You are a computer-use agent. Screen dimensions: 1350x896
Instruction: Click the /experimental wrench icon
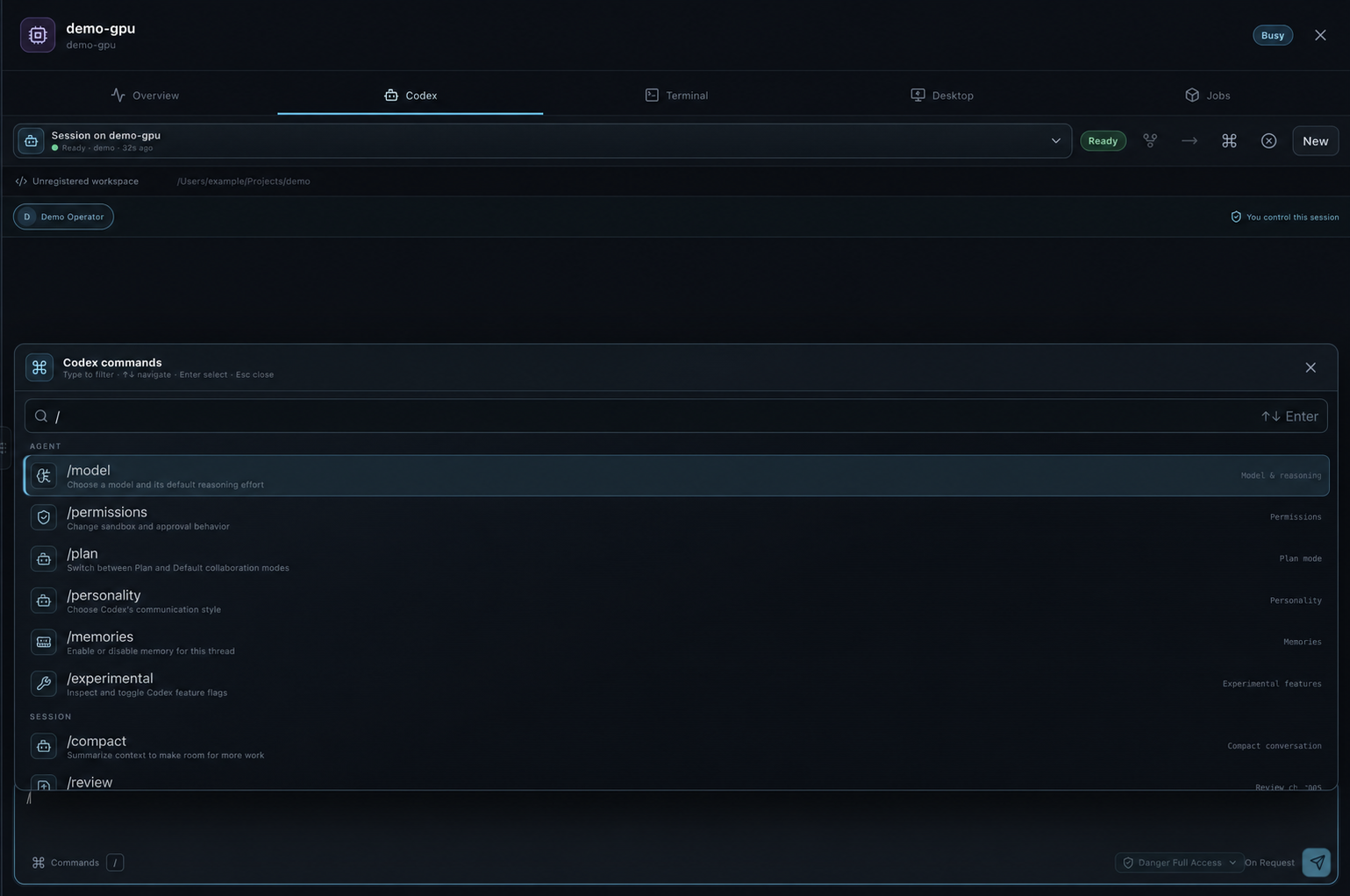pos(44,684)
